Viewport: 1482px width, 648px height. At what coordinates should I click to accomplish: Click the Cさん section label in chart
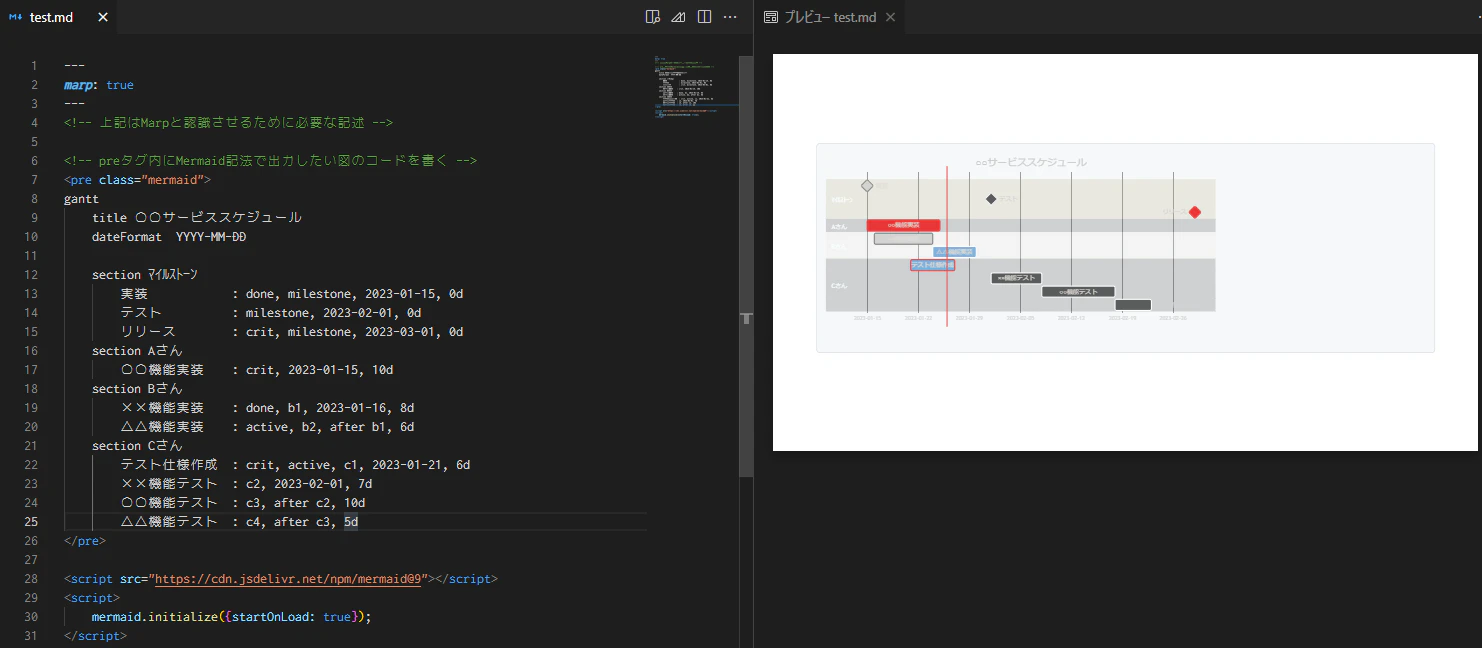point(839,286)
